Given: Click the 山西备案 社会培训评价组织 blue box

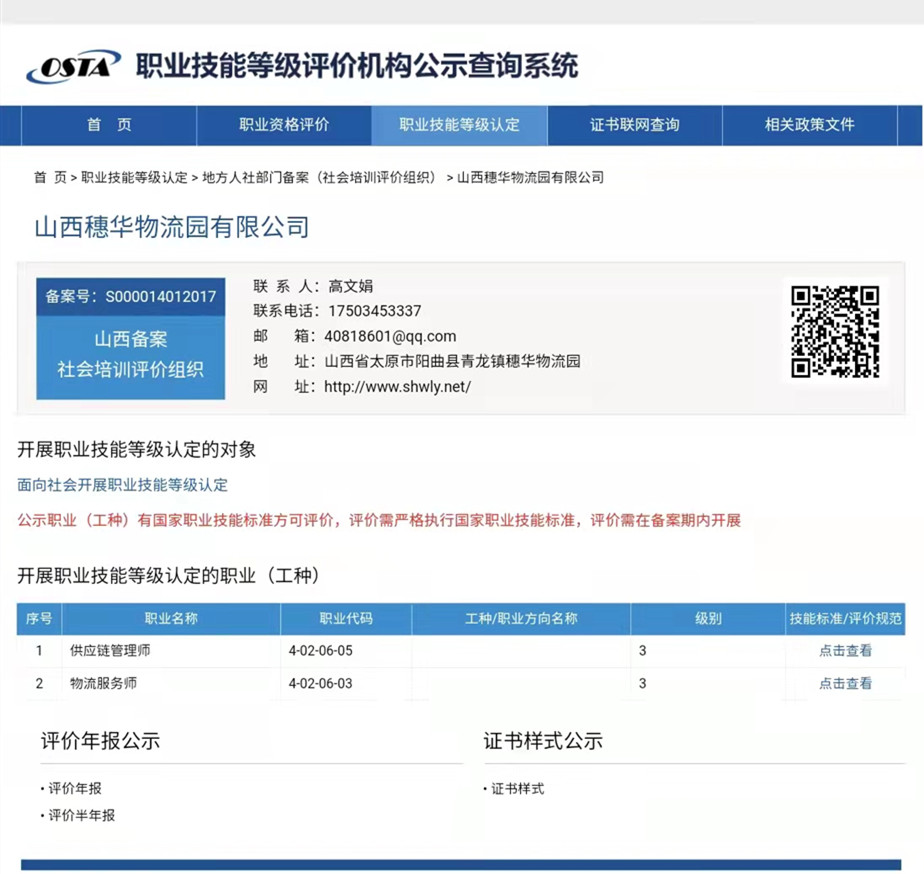Looking at the screenshot, I should coord(131,358).
